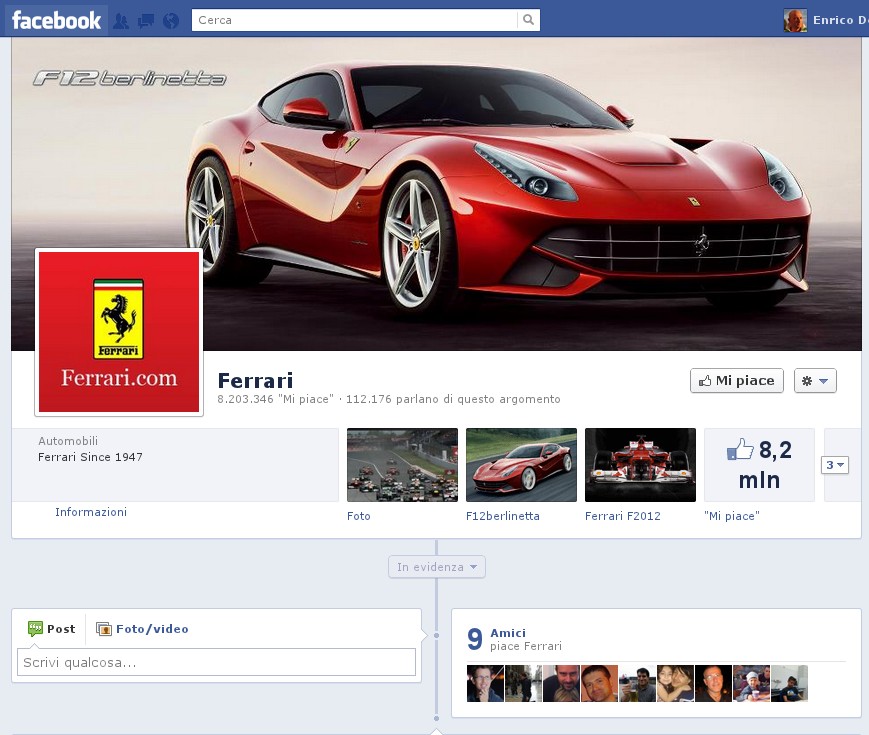Select the Foto/video tab

(142, 629)
